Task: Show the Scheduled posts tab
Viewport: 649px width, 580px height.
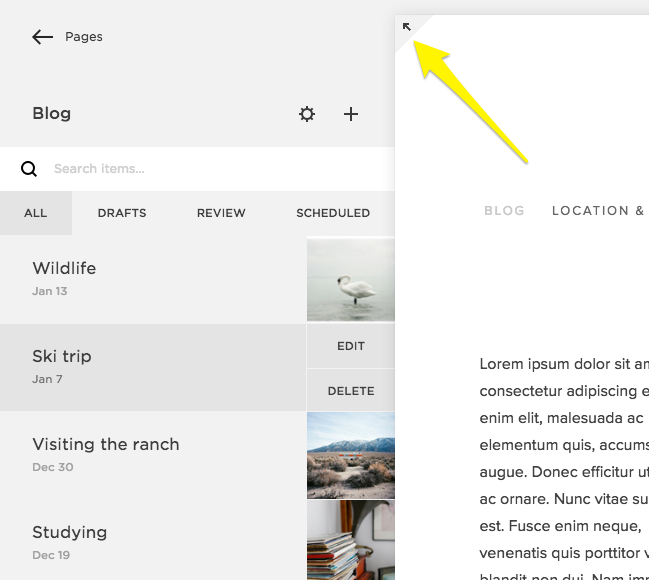Action: pos(333,213)
